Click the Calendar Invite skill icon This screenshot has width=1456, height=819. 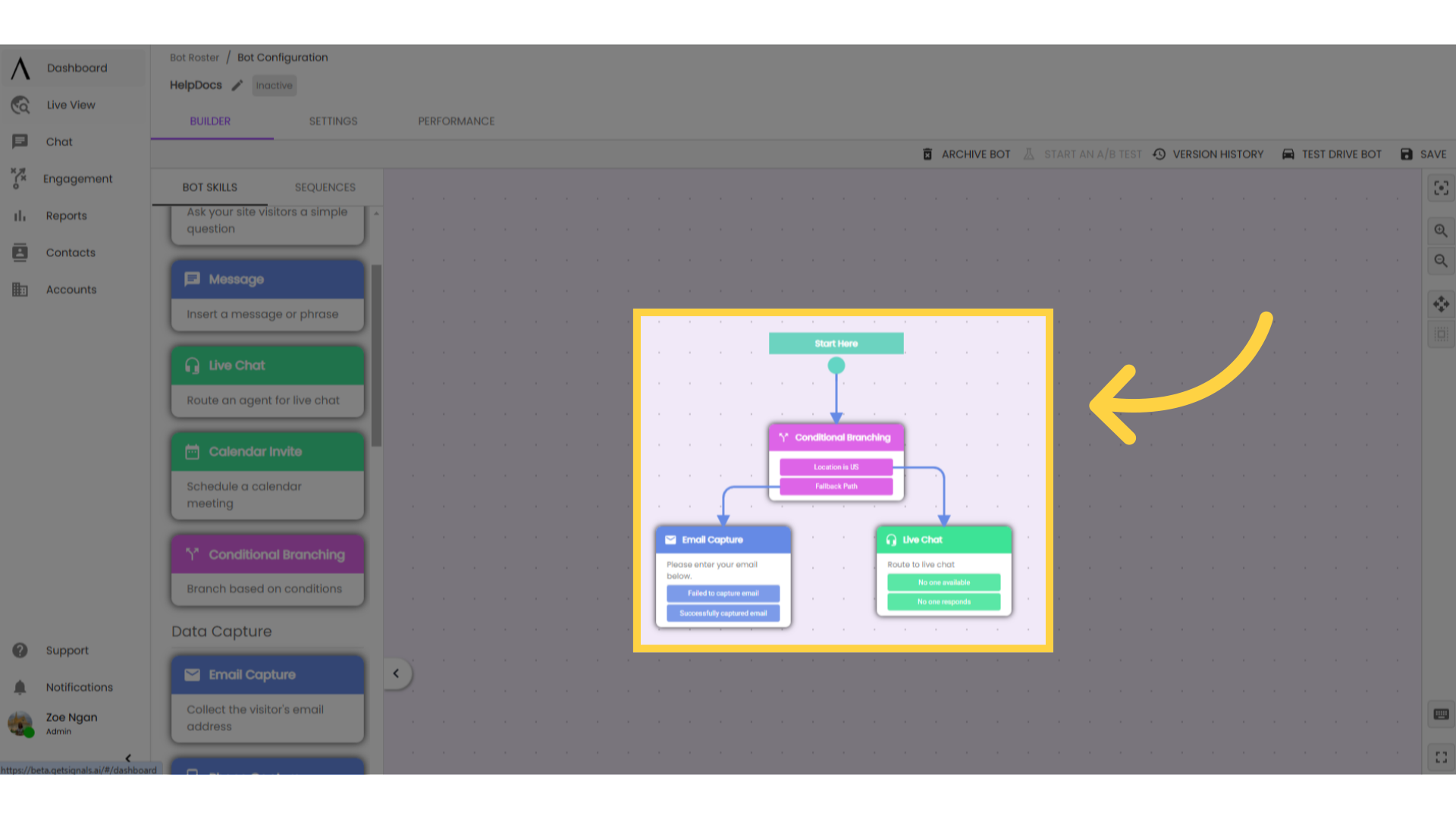point(192,451)
